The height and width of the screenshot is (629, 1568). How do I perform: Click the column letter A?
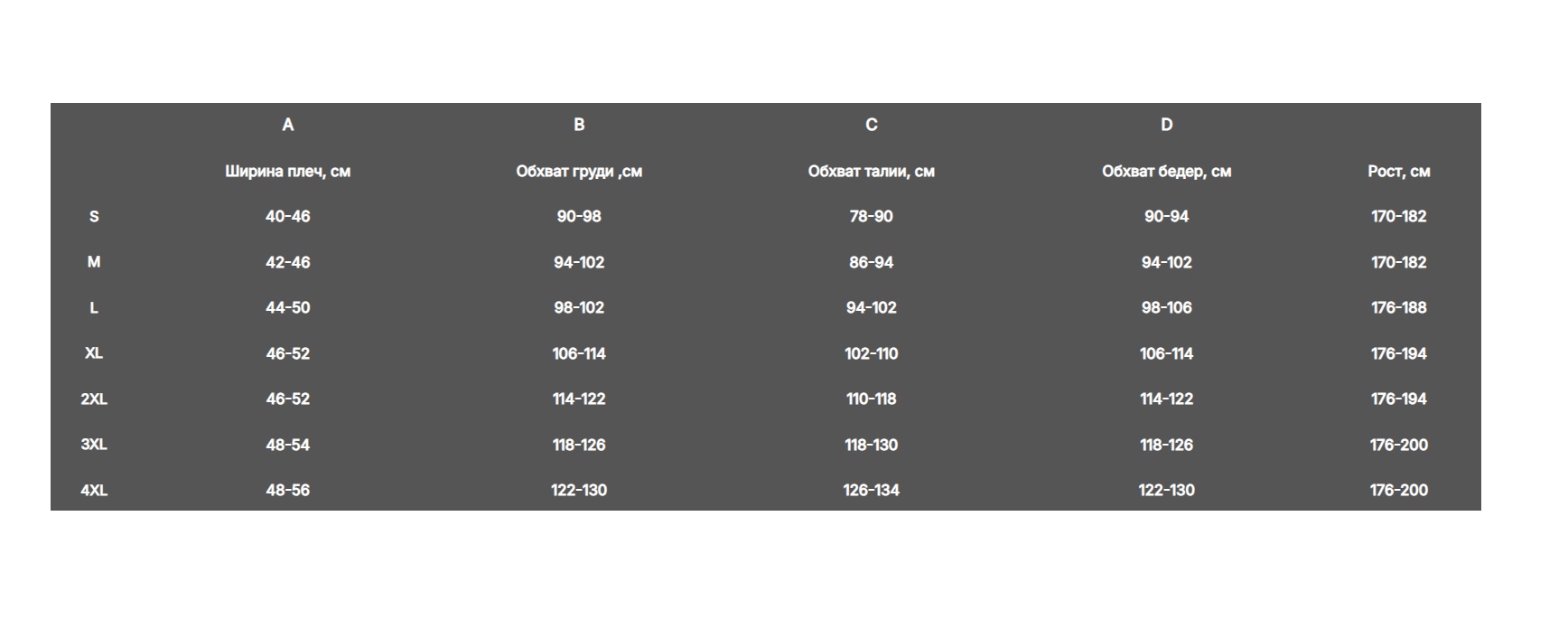pos(287,125)
